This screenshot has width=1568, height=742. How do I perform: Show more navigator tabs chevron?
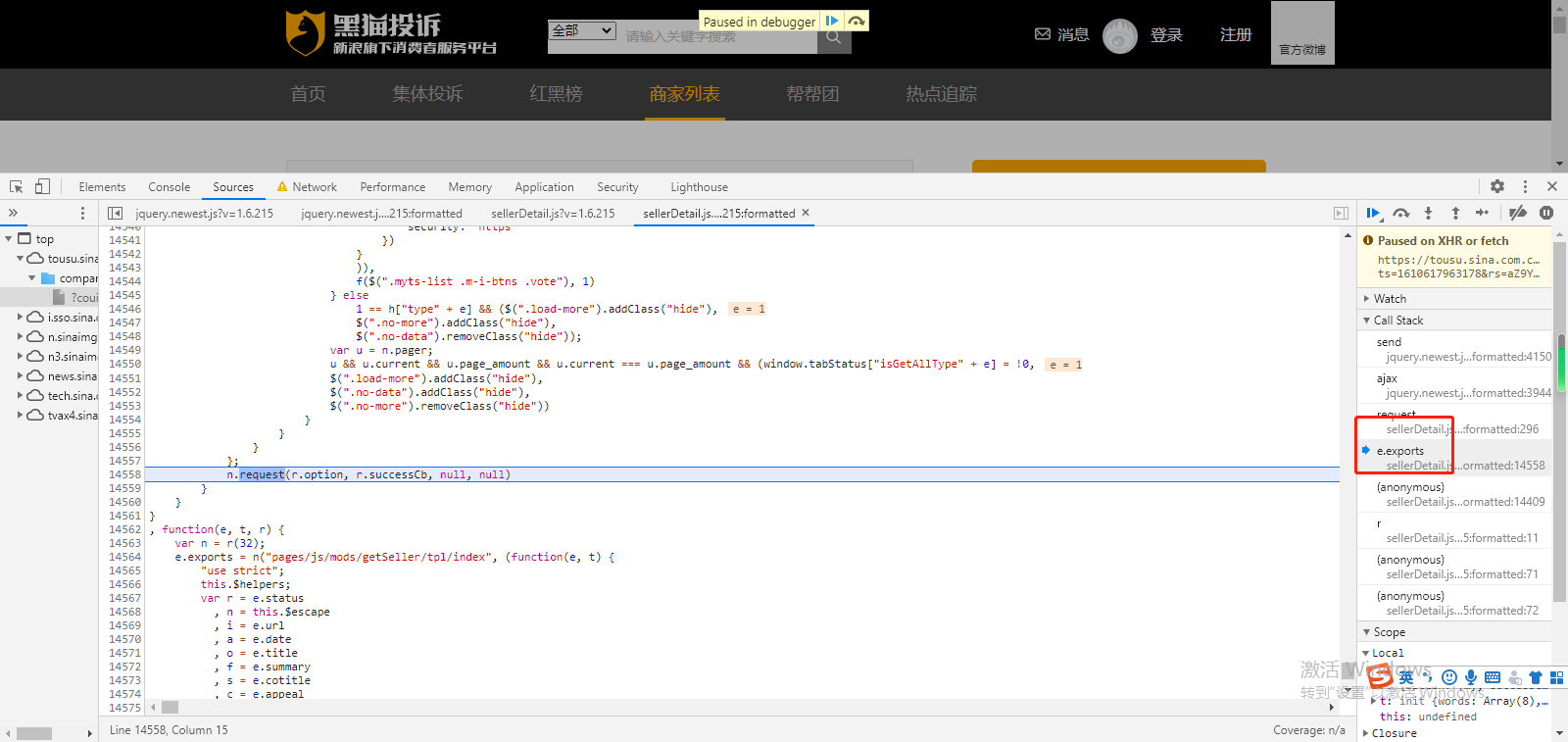click(x=13, y=213)
